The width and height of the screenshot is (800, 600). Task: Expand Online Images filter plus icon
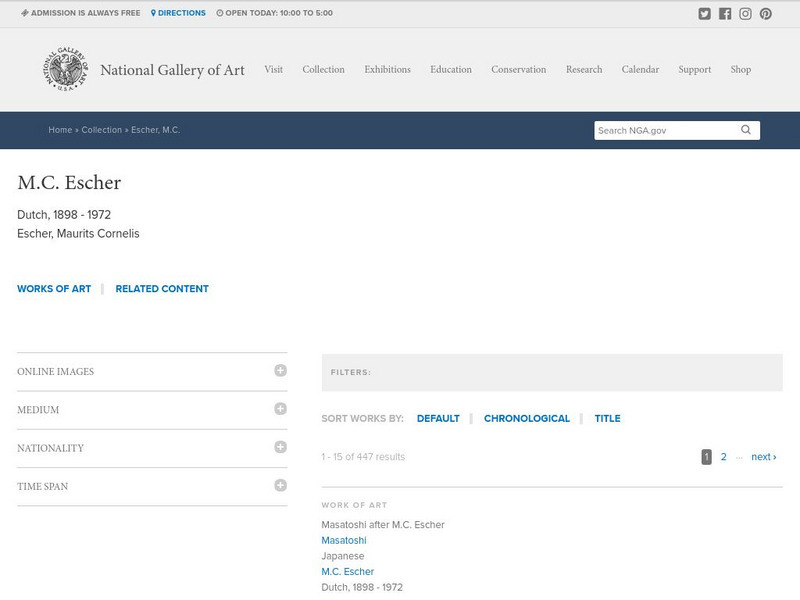pyautogui.click(x=280, y=370)
